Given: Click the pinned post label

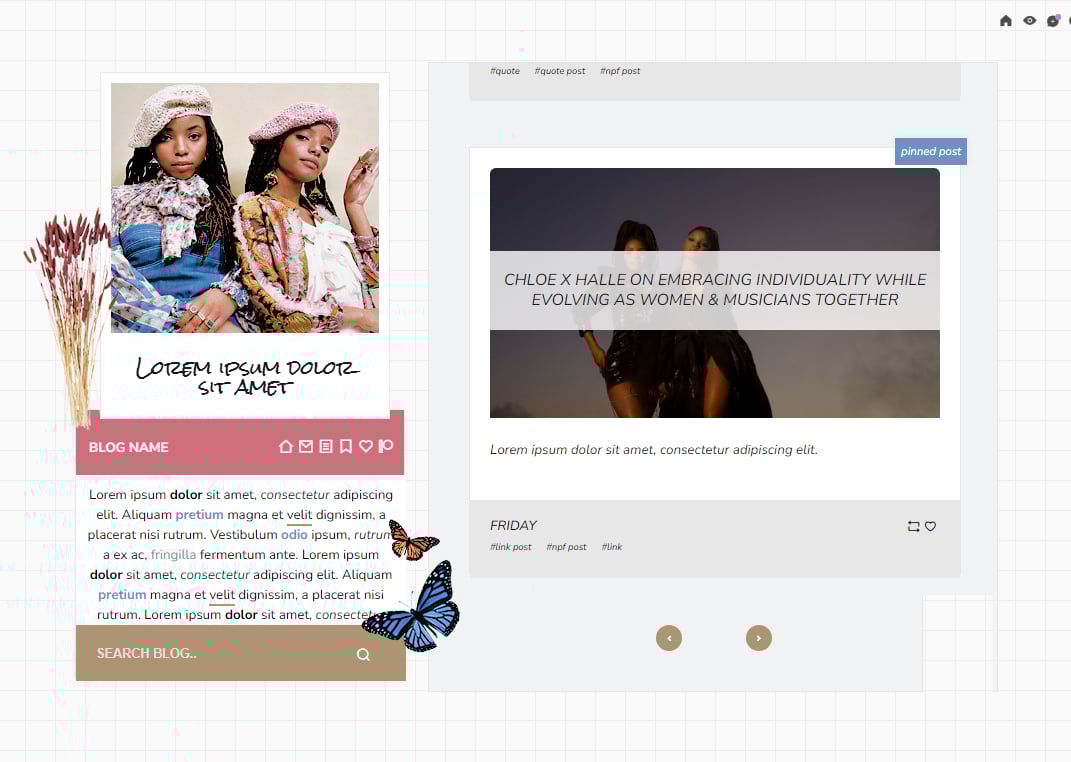Looking at the screenshot, I should pyautogui.click(x=930, y=152).
